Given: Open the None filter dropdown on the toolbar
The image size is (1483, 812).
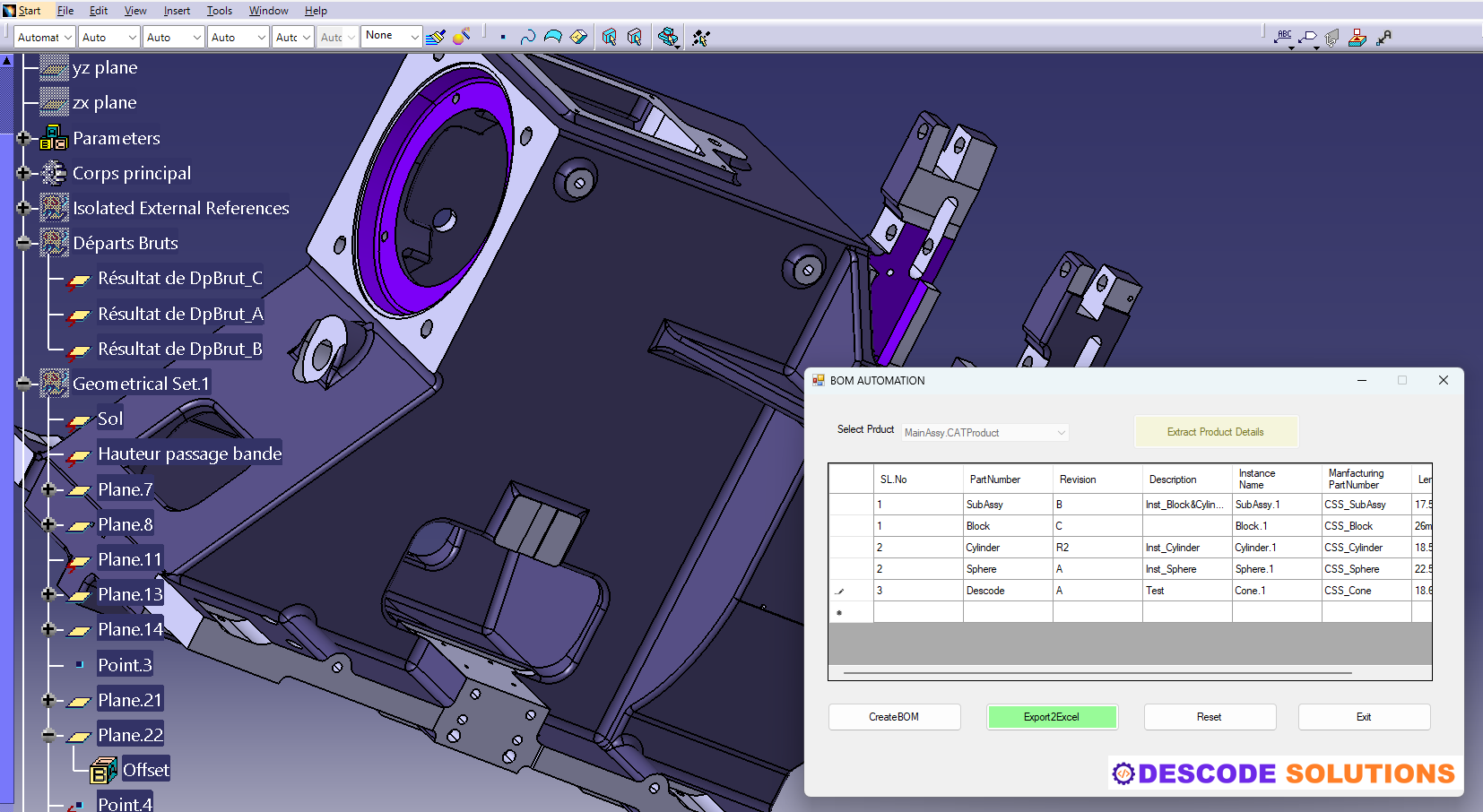Looking at the screenshot, I should 416,36.
